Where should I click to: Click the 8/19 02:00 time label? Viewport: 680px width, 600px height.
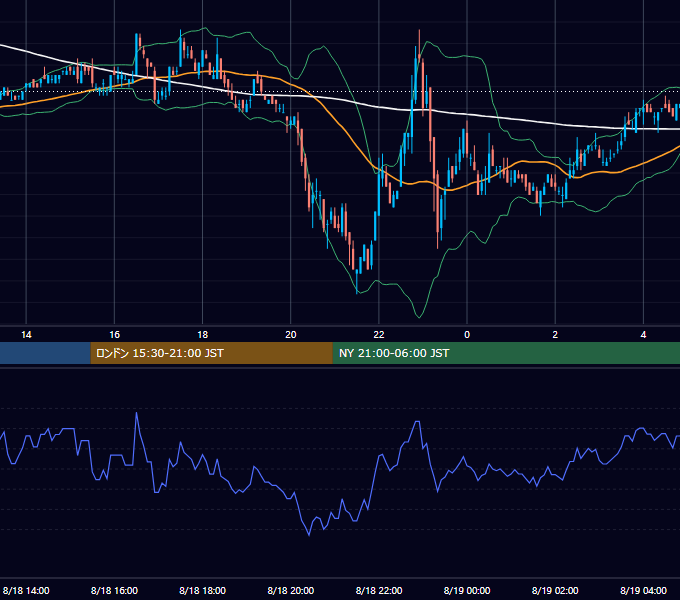[555, 590]
